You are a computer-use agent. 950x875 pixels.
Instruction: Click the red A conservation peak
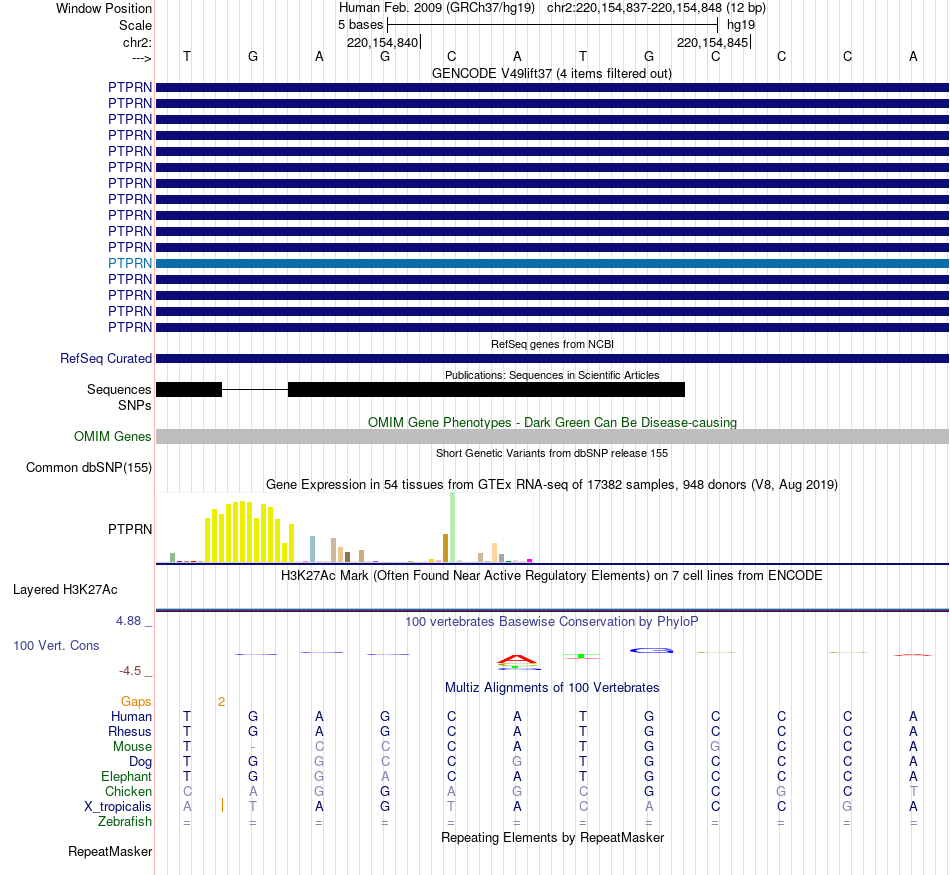click(x=516, y=659)
